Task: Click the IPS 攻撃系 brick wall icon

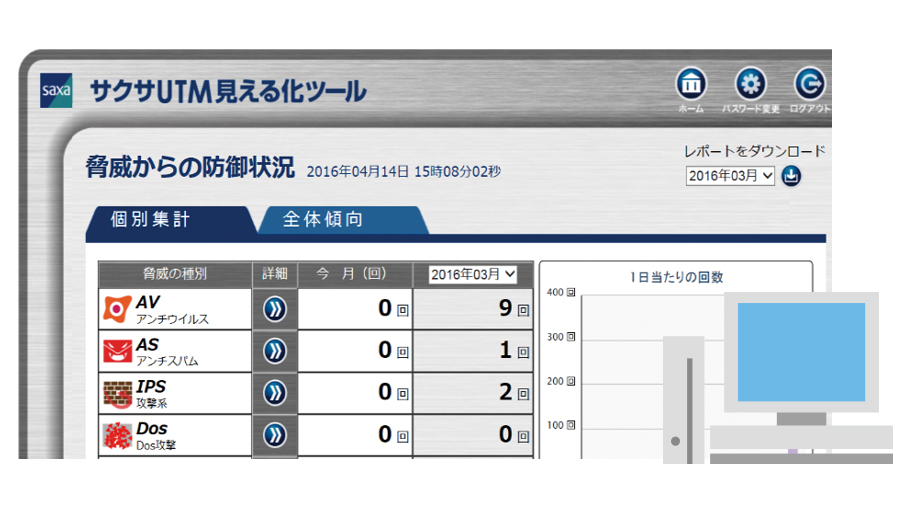Action: [118, 393]
